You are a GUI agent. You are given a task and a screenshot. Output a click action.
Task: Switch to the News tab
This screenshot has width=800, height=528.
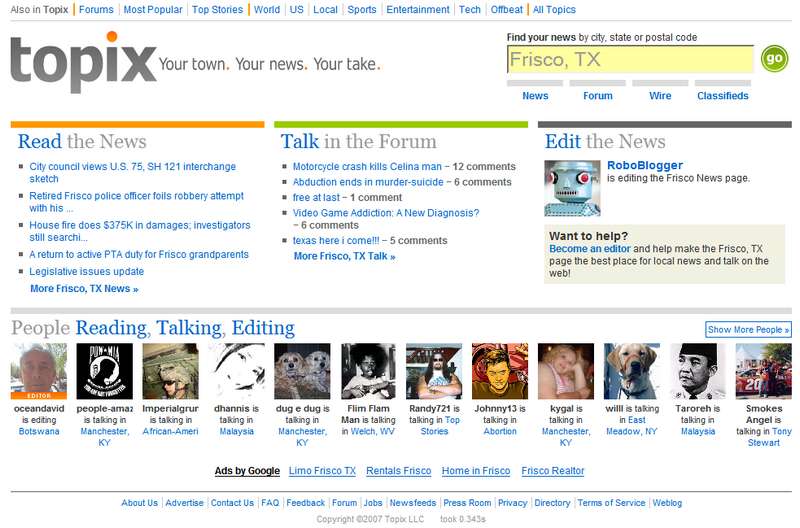[x=535, y=95]
